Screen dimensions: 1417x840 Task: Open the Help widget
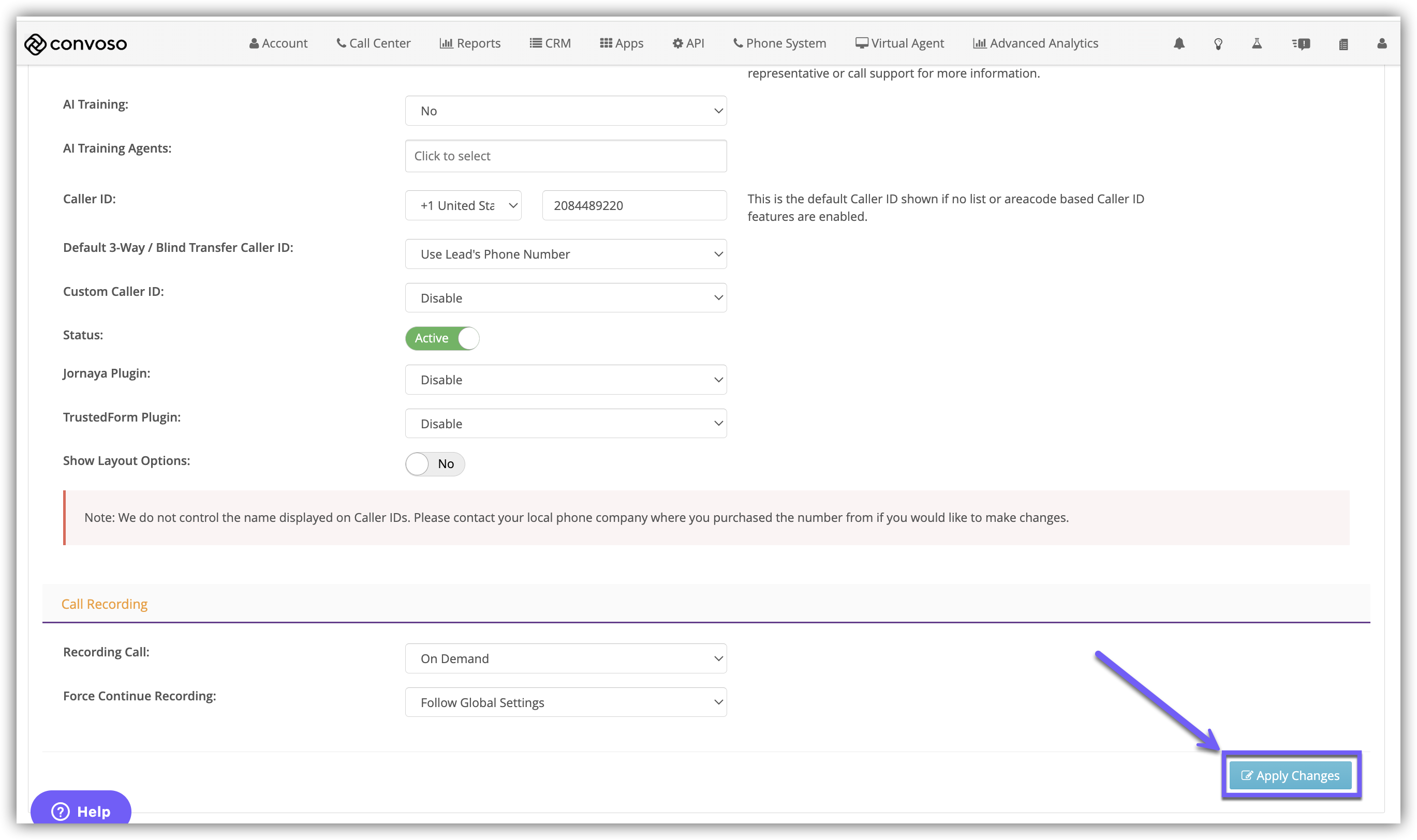click(81, 811)
